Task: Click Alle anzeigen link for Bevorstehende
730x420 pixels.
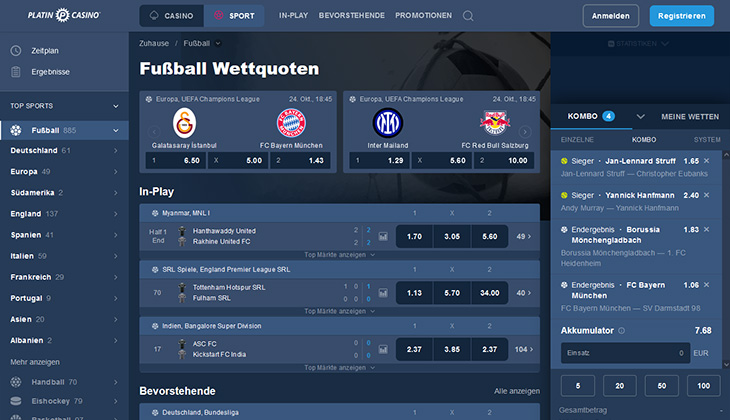Action: point(517,391)
